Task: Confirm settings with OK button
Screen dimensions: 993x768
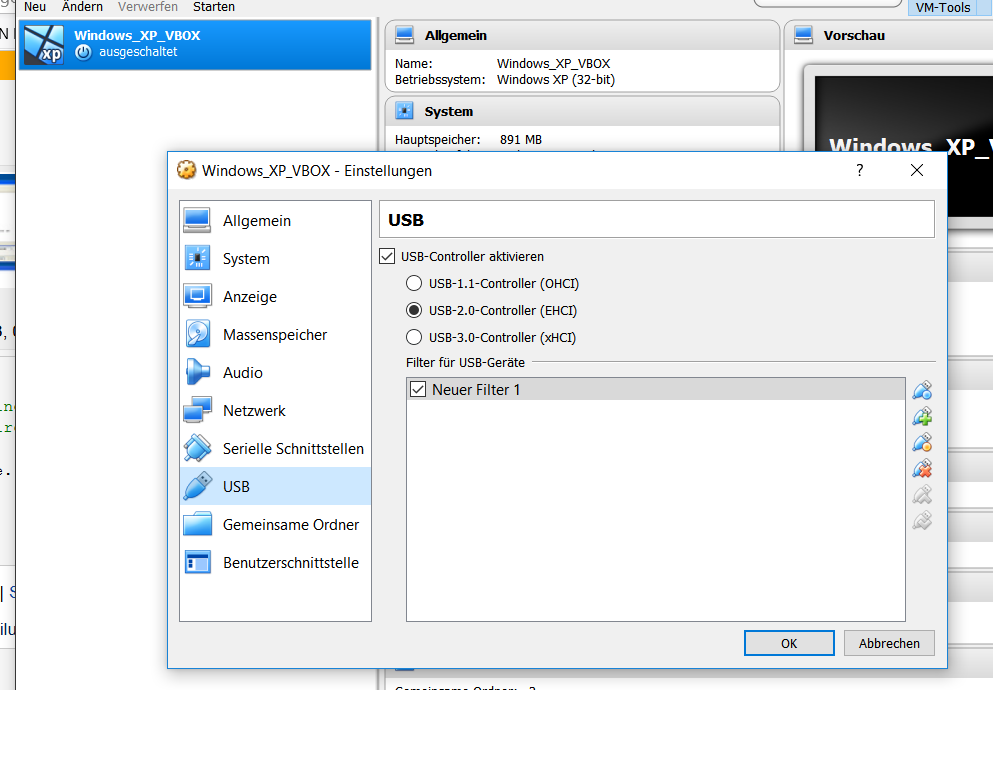Action: point(789,643)
